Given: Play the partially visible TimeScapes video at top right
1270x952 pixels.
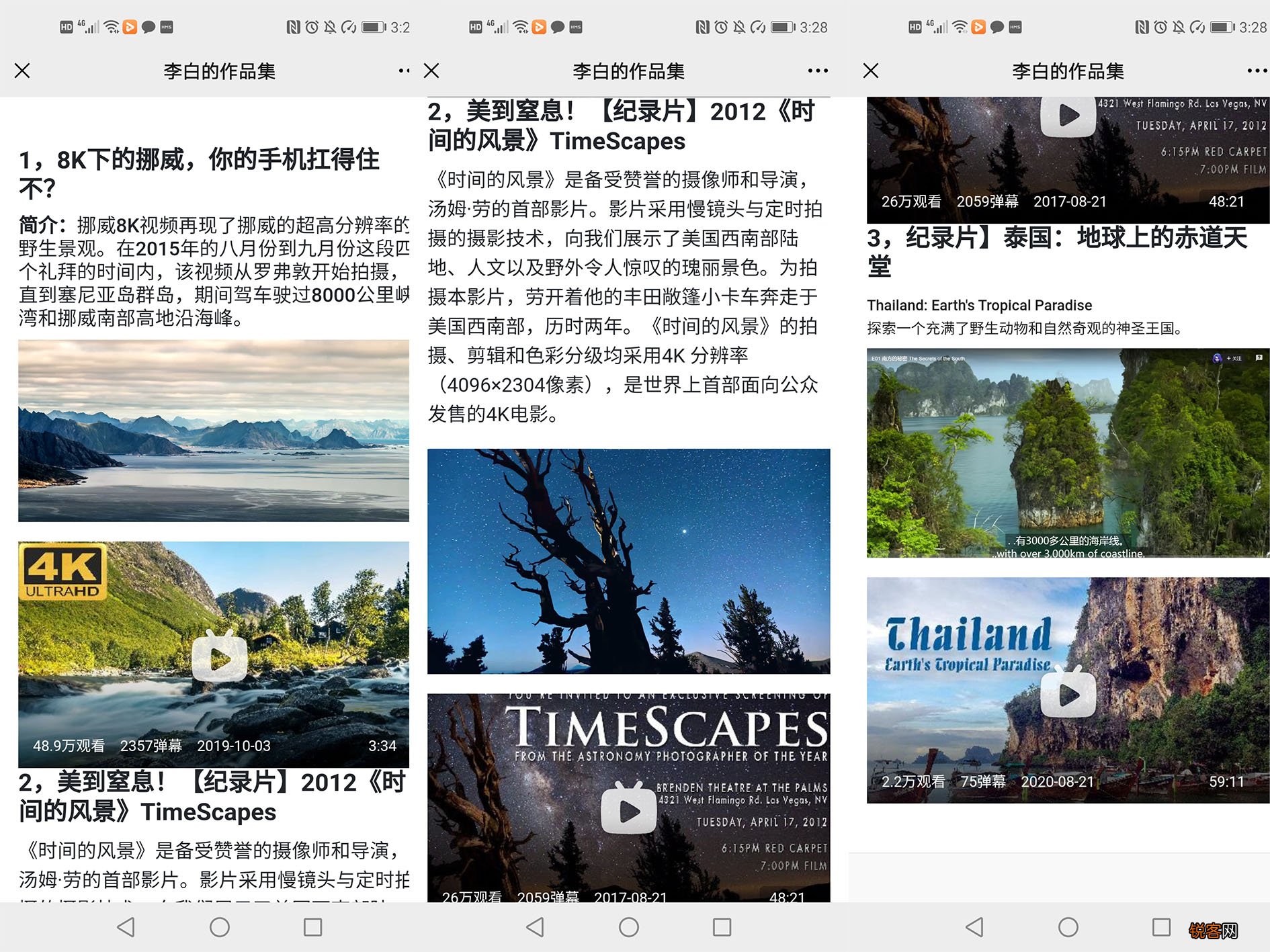Looking at the screenshot, I should 1068,116.
